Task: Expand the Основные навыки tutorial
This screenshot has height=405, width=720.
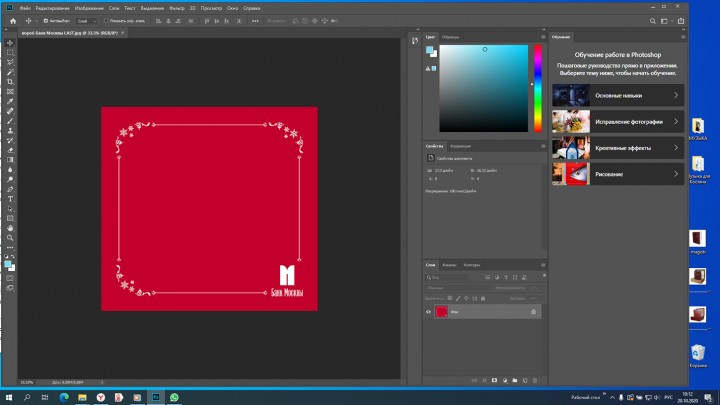Action: (618, 96)
